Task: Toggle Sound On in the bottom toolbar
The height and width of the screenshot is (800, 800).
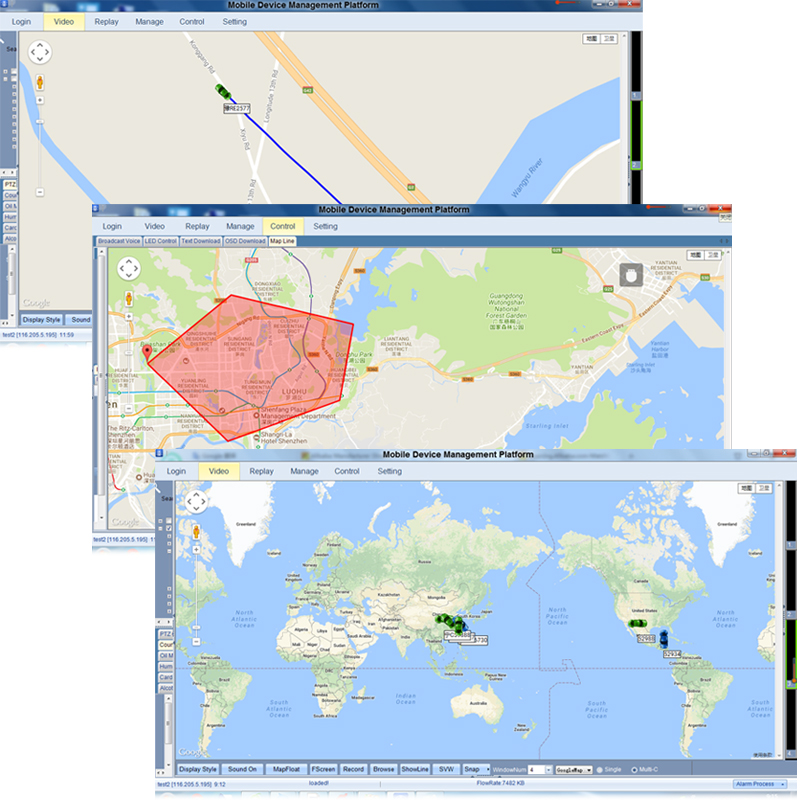Action: pos(243,769)
